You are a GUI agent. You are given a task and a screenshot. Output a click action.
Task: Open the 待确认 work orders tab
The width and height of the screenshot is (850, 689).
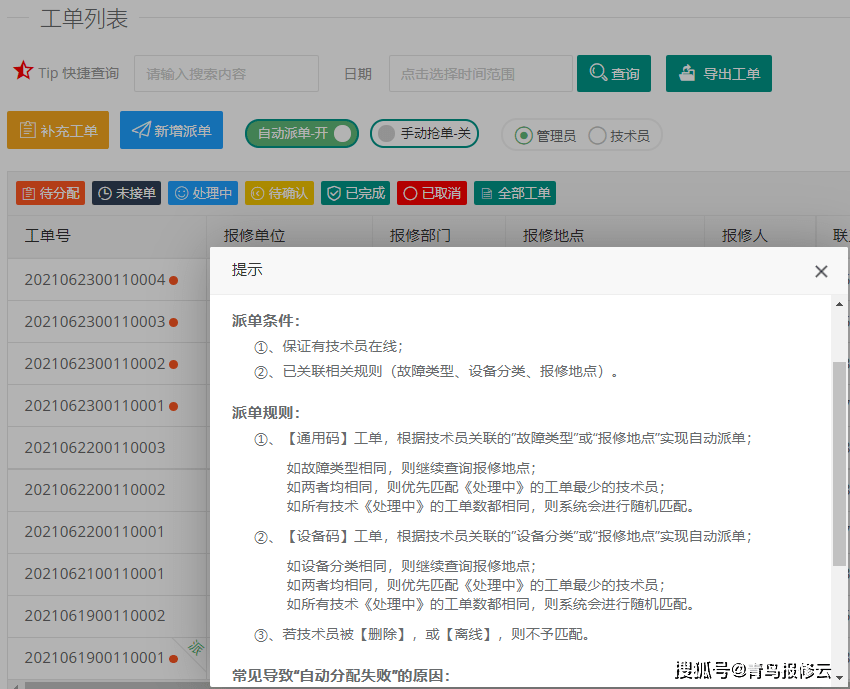279,193
